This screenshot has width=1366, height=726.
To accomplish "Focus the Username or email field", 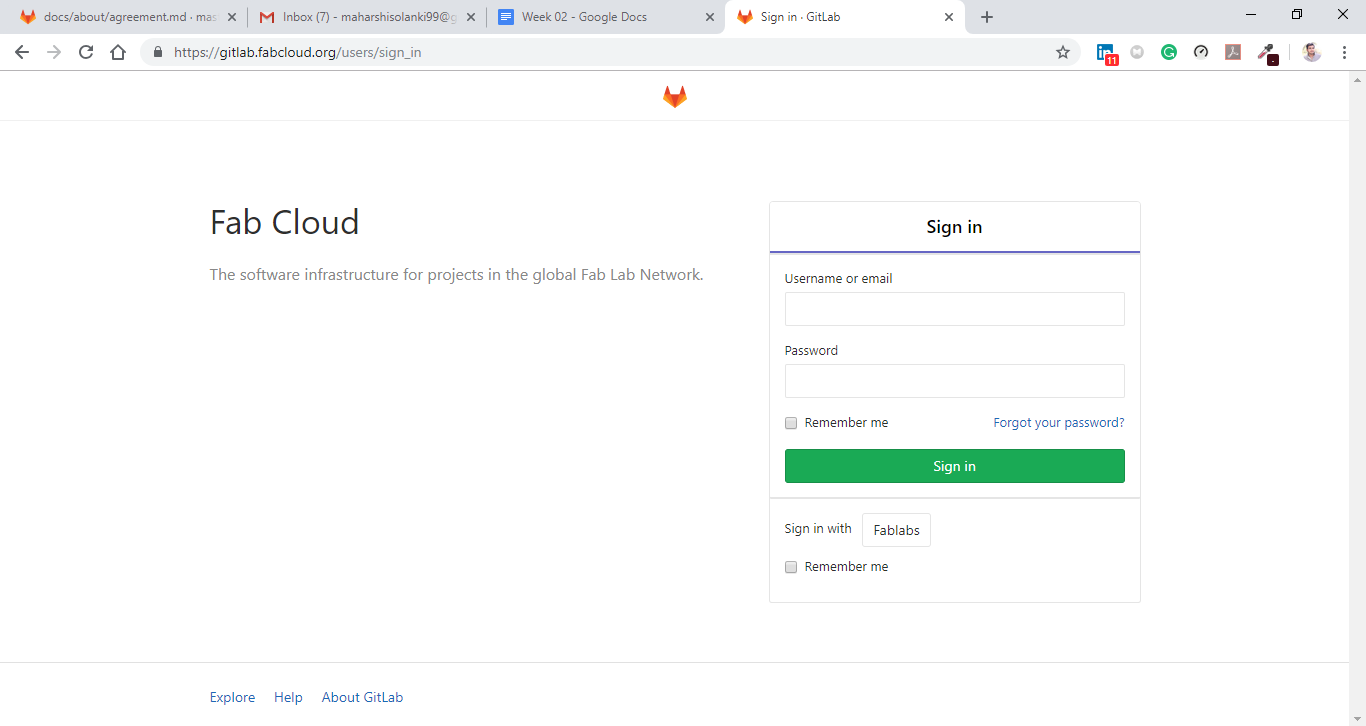I will (954, 309).
